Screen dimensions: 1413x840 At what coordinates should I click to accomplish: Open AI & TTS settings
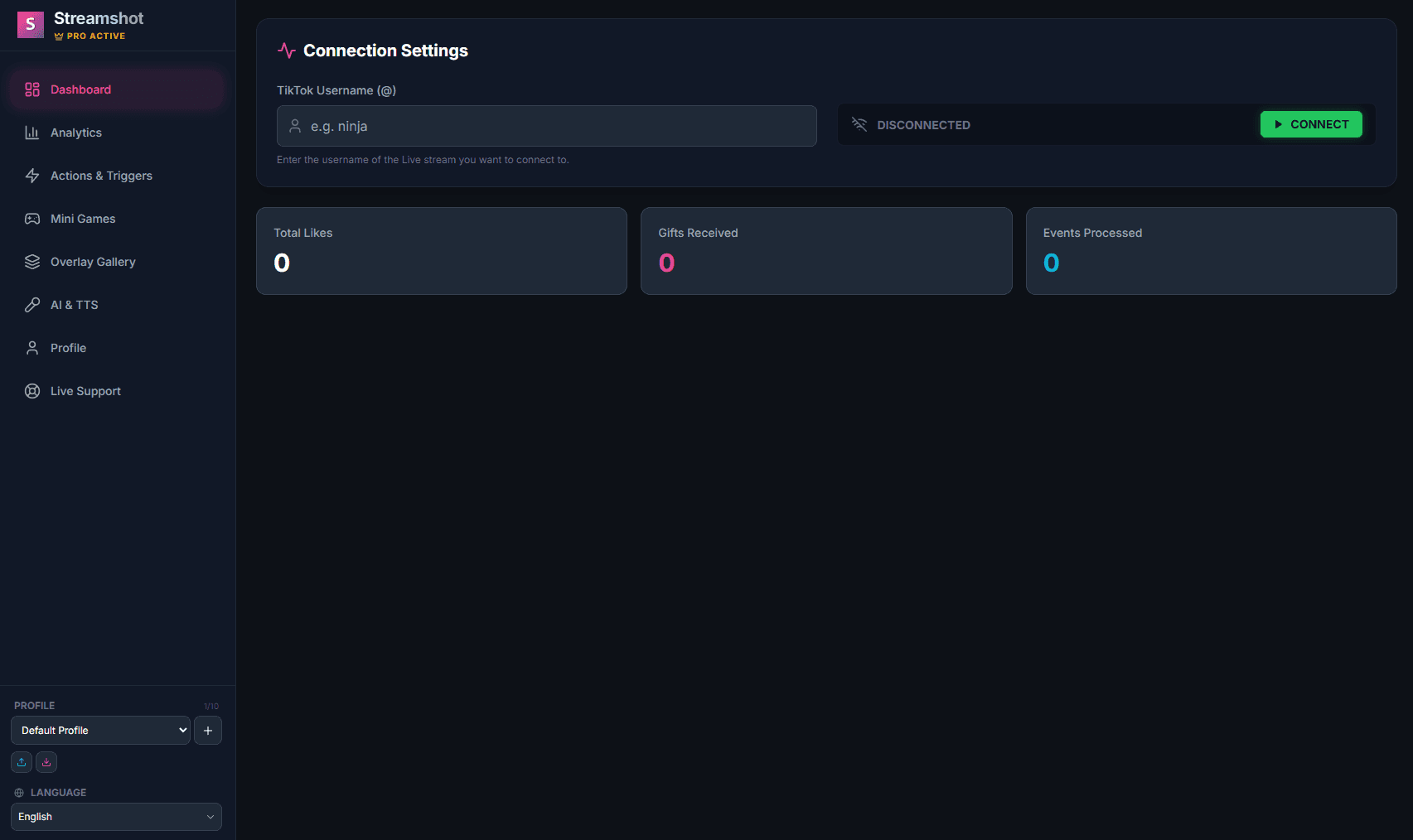73,304
